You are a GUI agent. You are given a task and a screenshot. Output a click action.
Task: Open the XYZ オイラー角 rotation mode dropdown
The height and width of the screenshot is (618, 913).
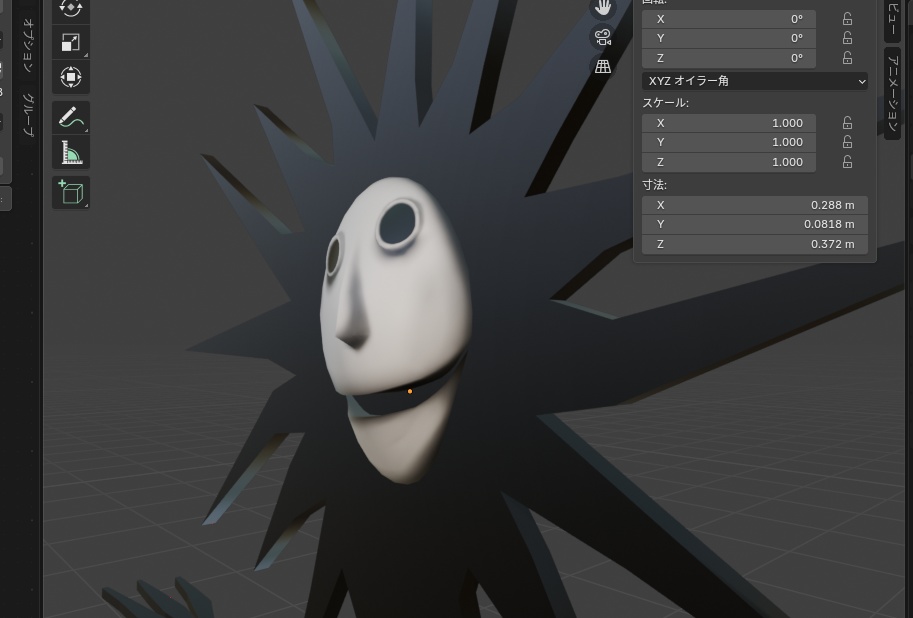pos(755,81)
